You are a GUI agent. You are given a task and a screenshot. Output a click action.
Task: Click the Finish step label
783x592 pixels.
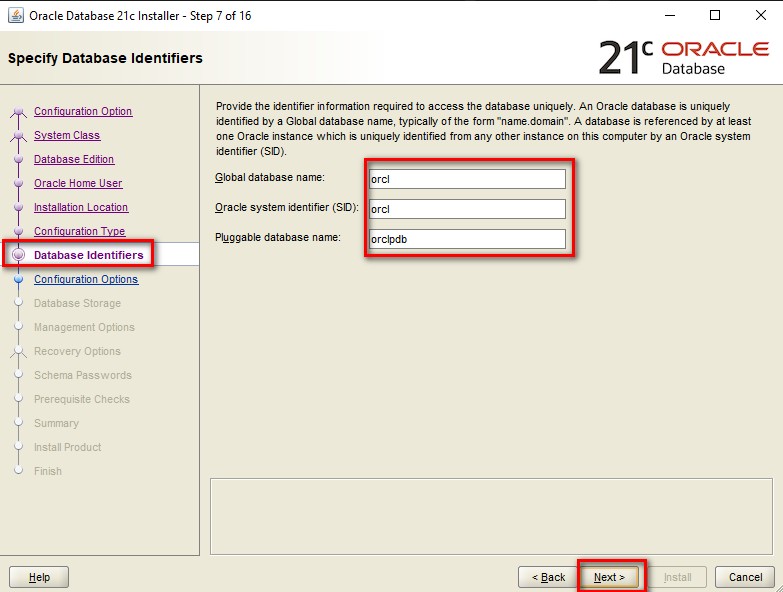click(x=48, y=471)
